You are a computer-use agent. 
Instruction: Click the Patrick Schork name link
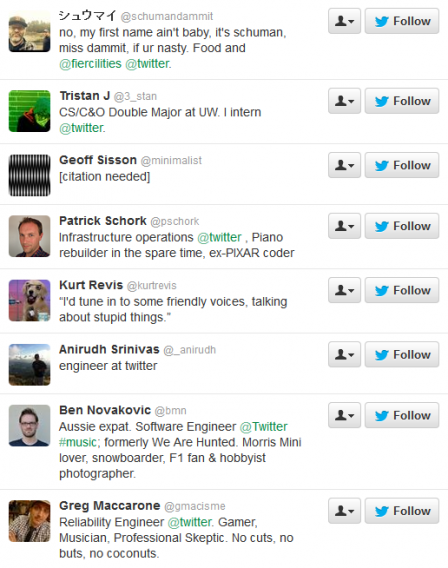point(103,221)
